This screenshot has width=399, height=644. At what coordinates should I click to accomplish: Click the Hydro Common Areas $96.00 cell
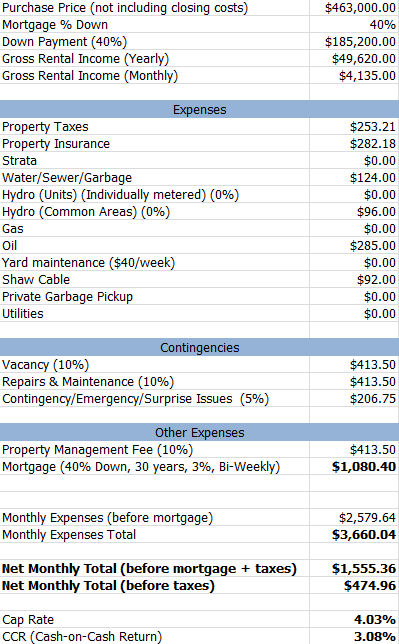tap(354, 212)
